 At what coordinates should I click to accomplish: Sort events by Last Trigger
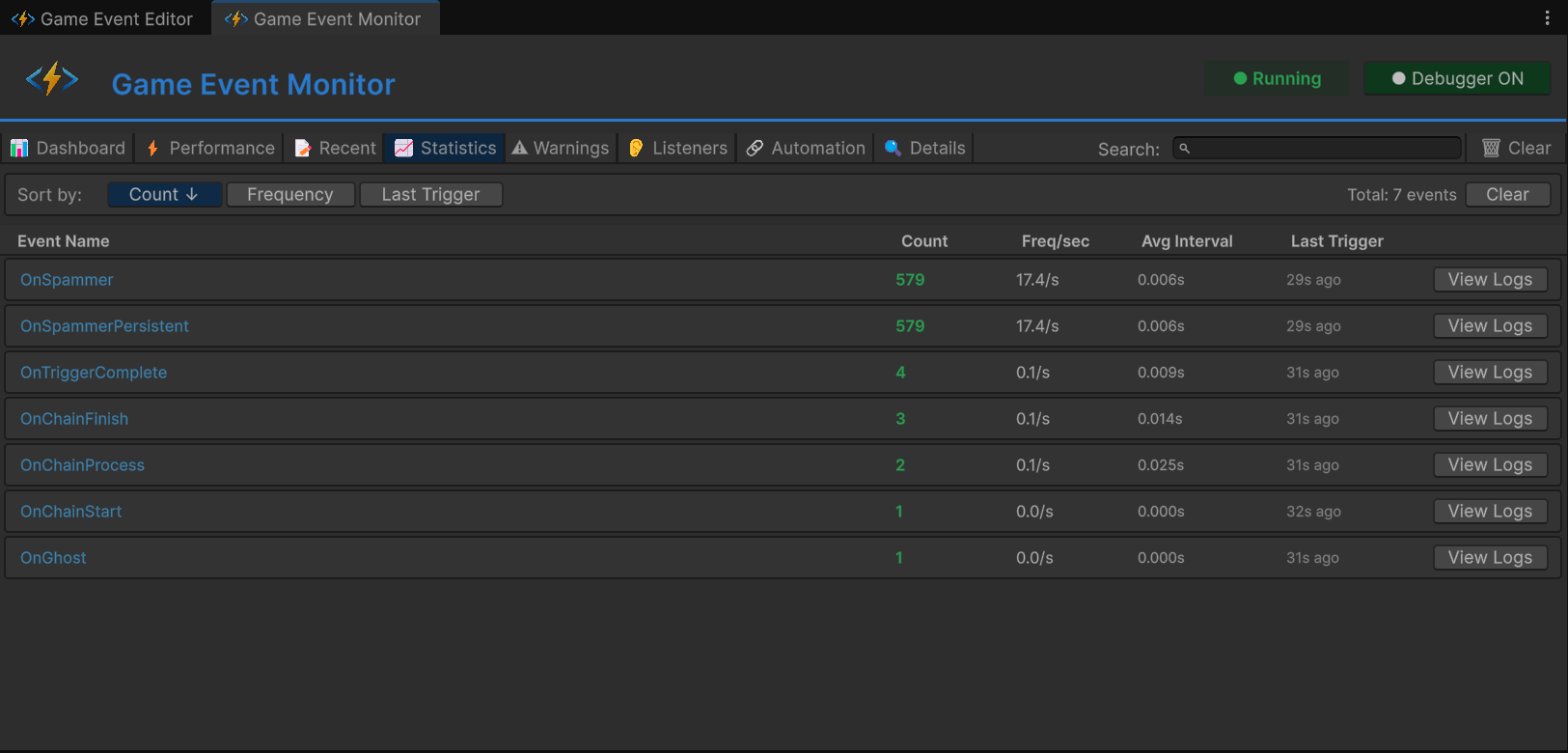[x=430, y=194]
